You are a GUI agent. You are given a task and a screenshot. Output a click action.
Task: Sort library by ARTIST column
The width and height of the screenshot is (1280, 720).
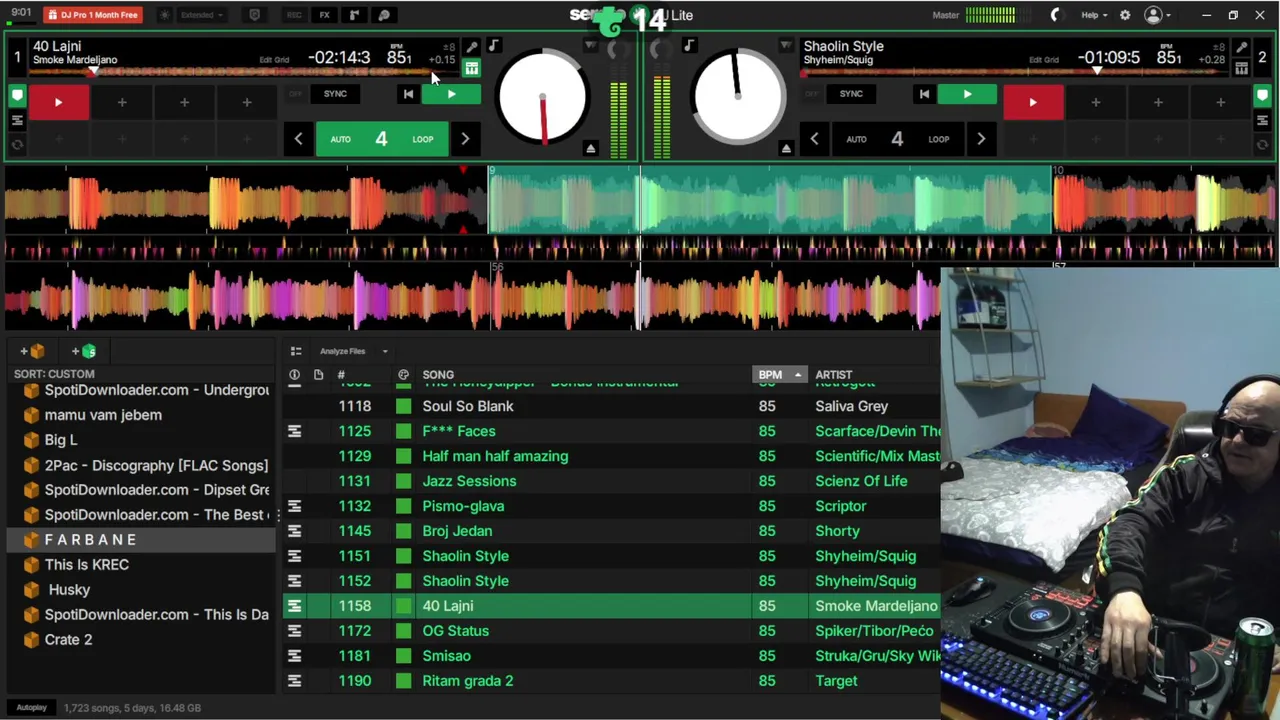pyautogui.click(x=834, y=375)
